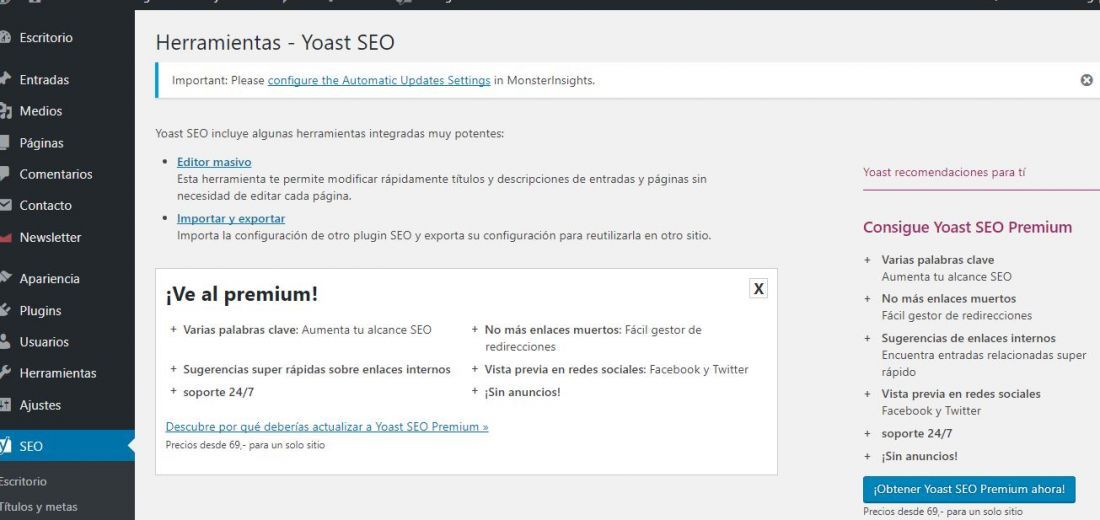Click the Entradas pushpin icon in sidebar
Viewport: 1100px width, 520px height.
[5, 79]
